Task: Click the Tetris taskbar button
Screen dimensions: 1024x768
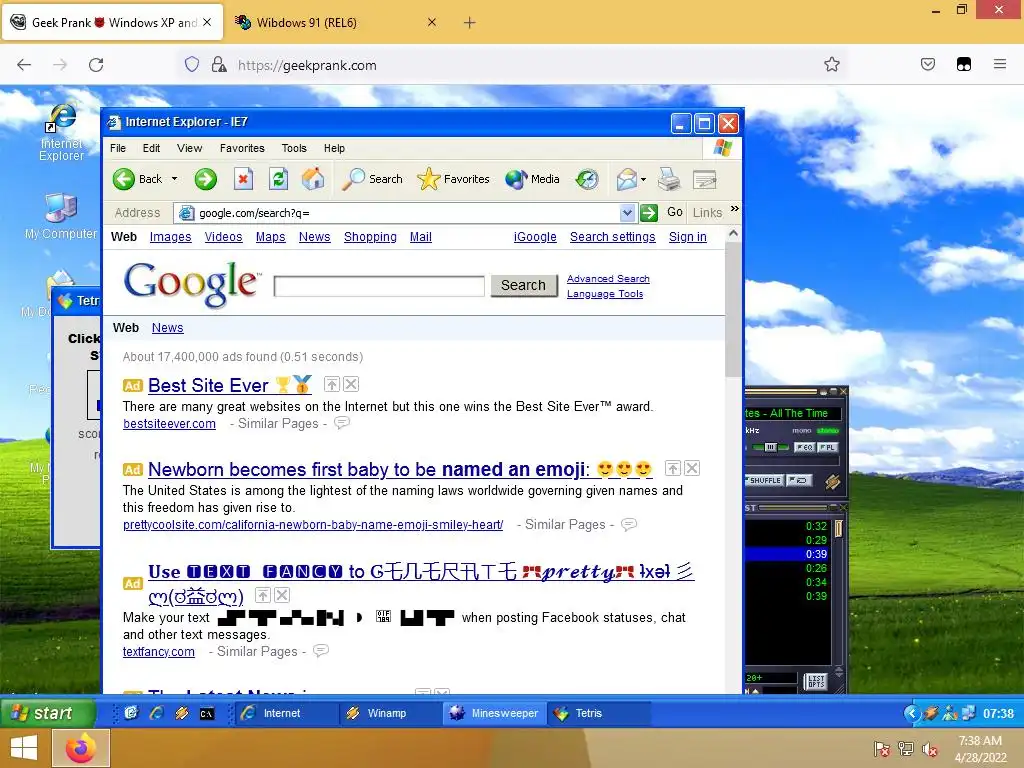Action: (599, 713)
